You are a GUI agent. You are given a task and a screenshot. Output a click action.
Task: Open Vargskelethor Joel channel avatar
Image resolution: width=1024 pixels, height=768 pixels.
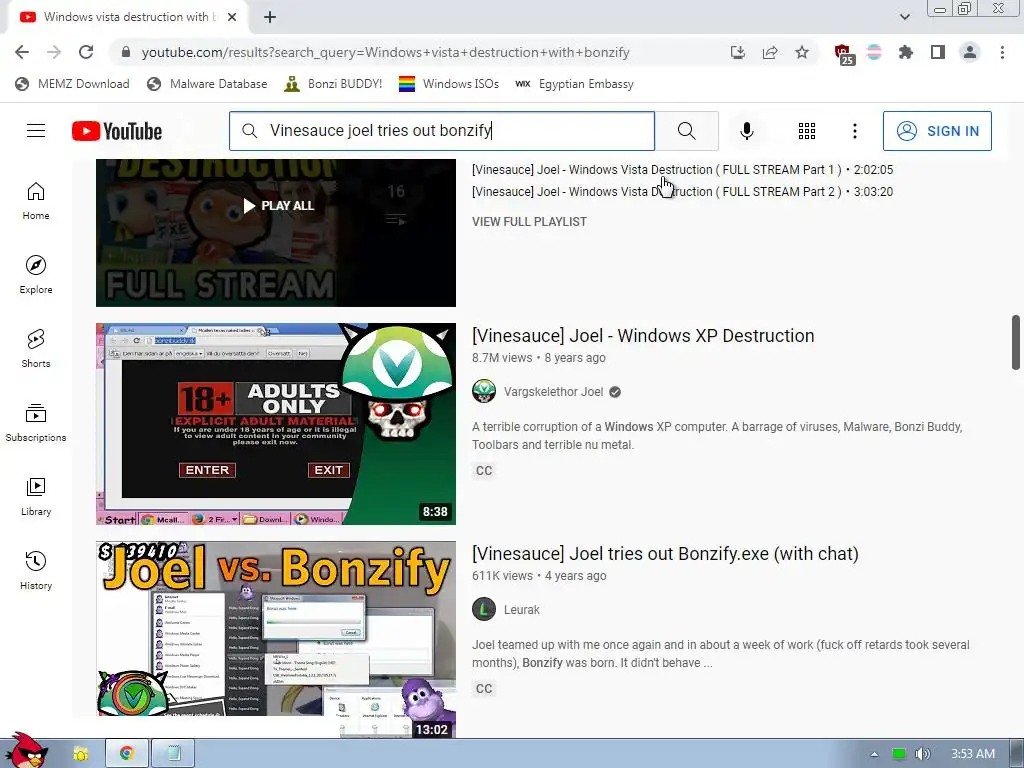(484, 391)
